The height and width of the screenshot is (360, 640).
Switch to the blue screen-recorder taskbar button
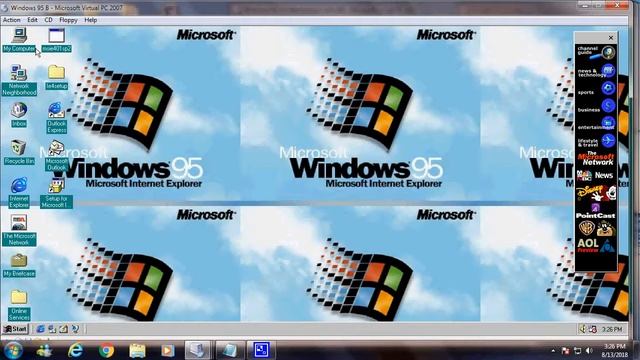pyautogui.click(x=261, y=350)
